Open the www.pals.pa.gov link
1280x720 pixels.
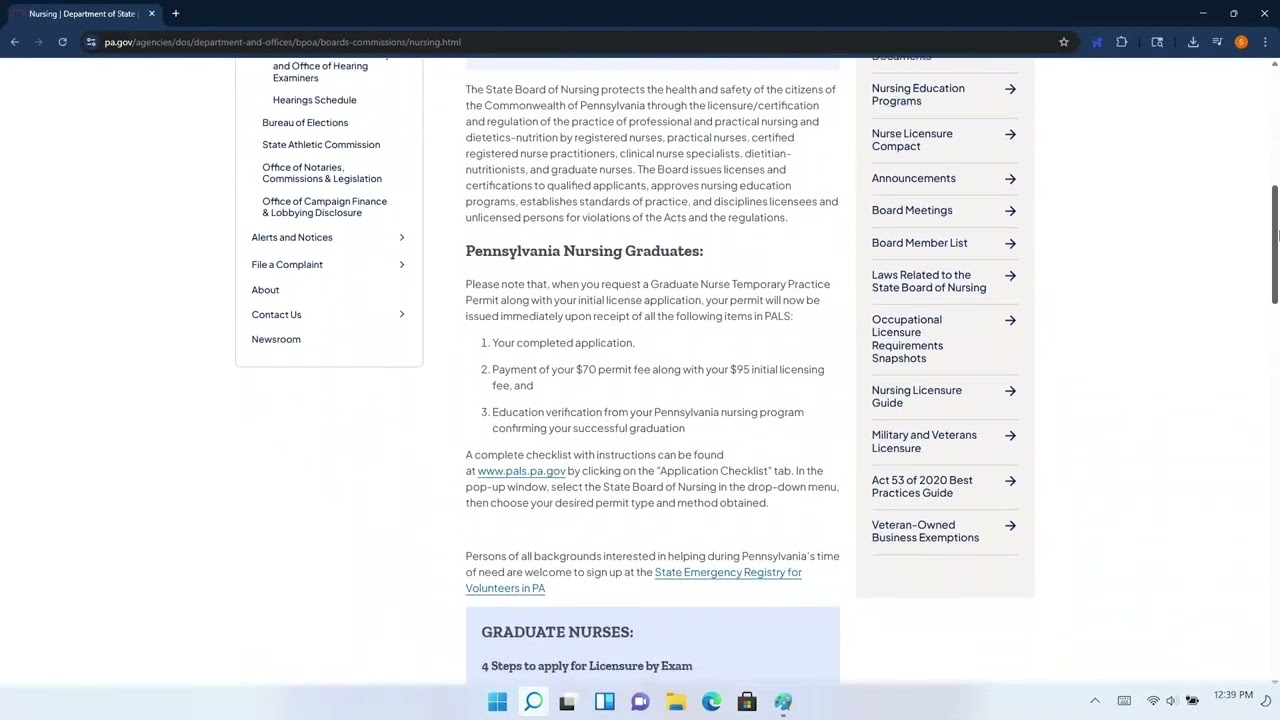(x=521, y=471)
